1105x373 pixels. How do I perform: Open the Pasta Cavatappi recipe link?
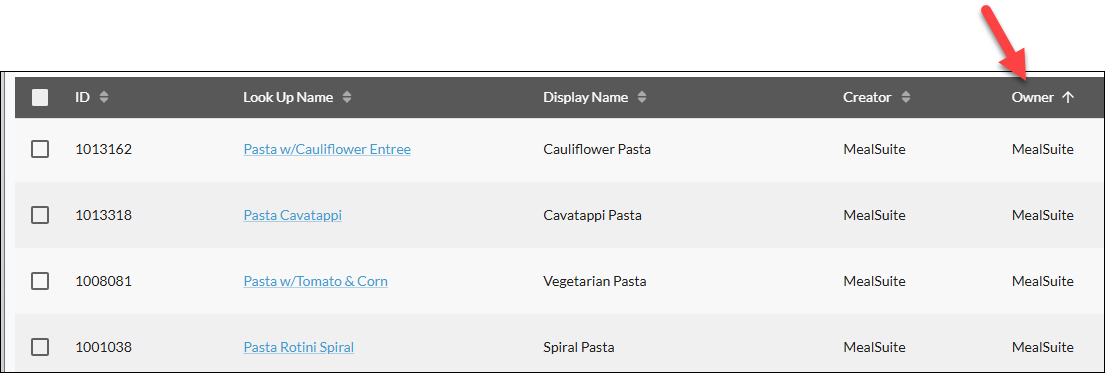point(292,215)
